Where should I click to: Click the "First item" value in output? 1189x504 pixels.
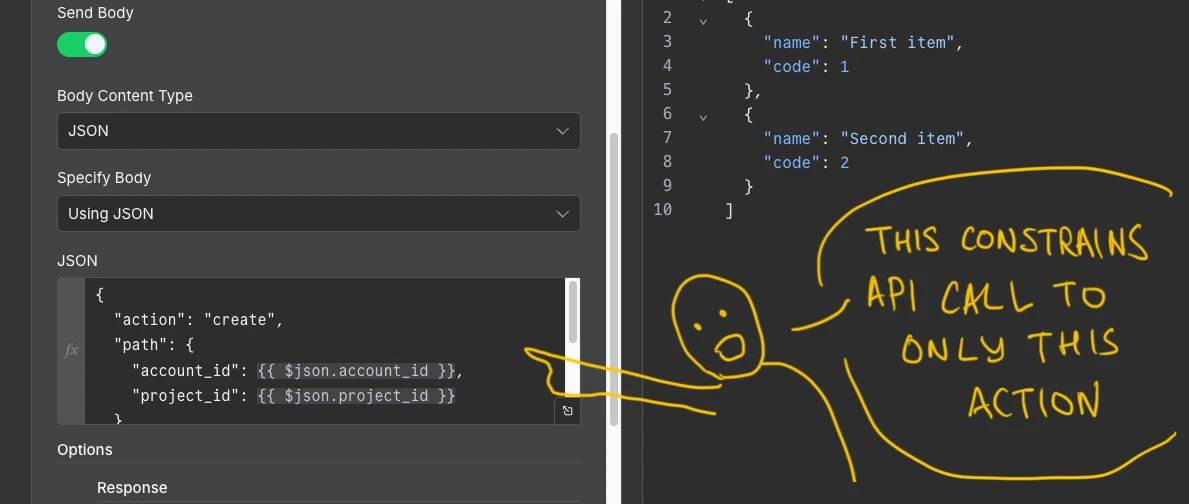[x=899, y=43]
